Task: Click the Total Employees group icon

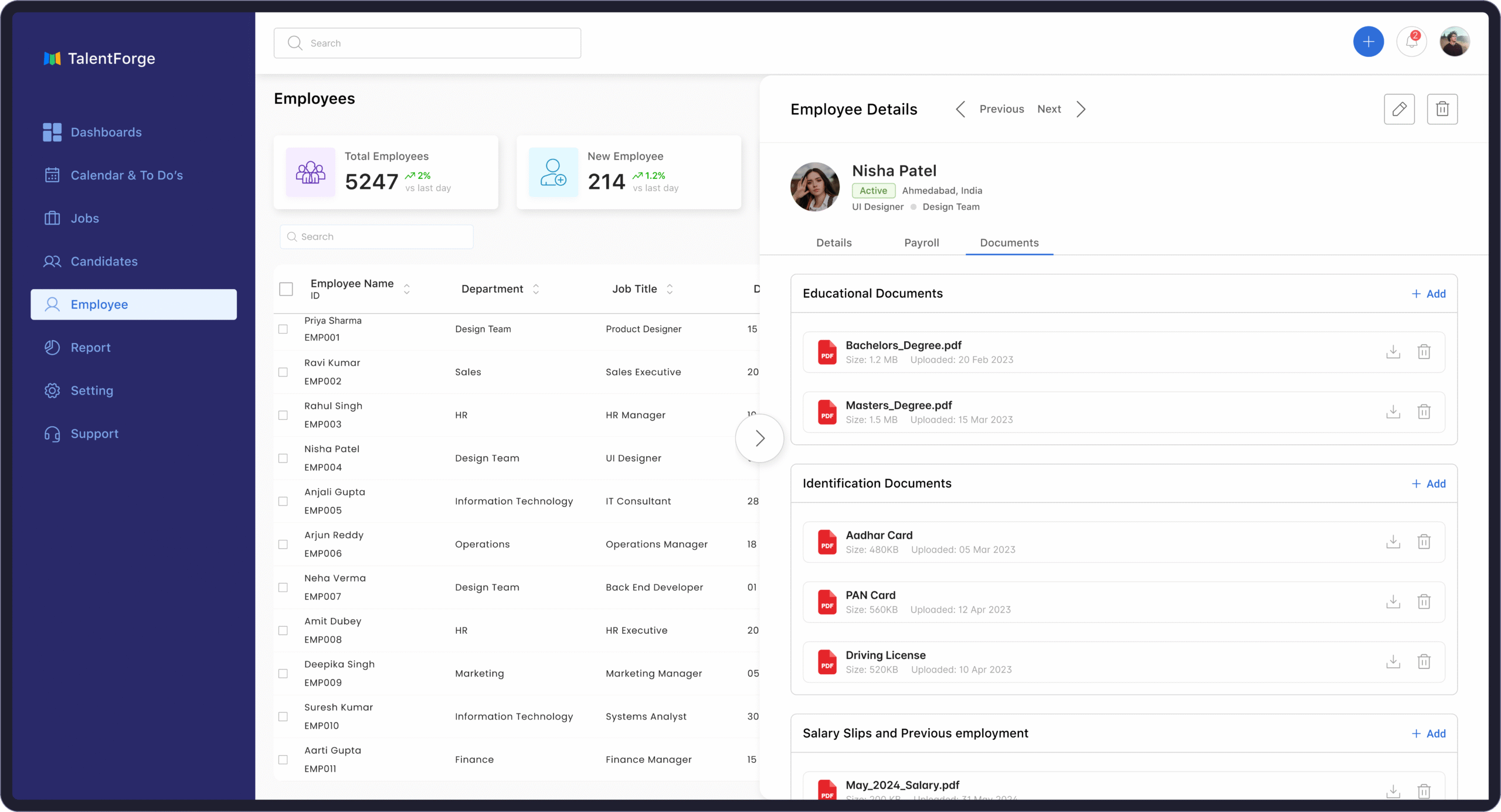Action: point(310,172)
